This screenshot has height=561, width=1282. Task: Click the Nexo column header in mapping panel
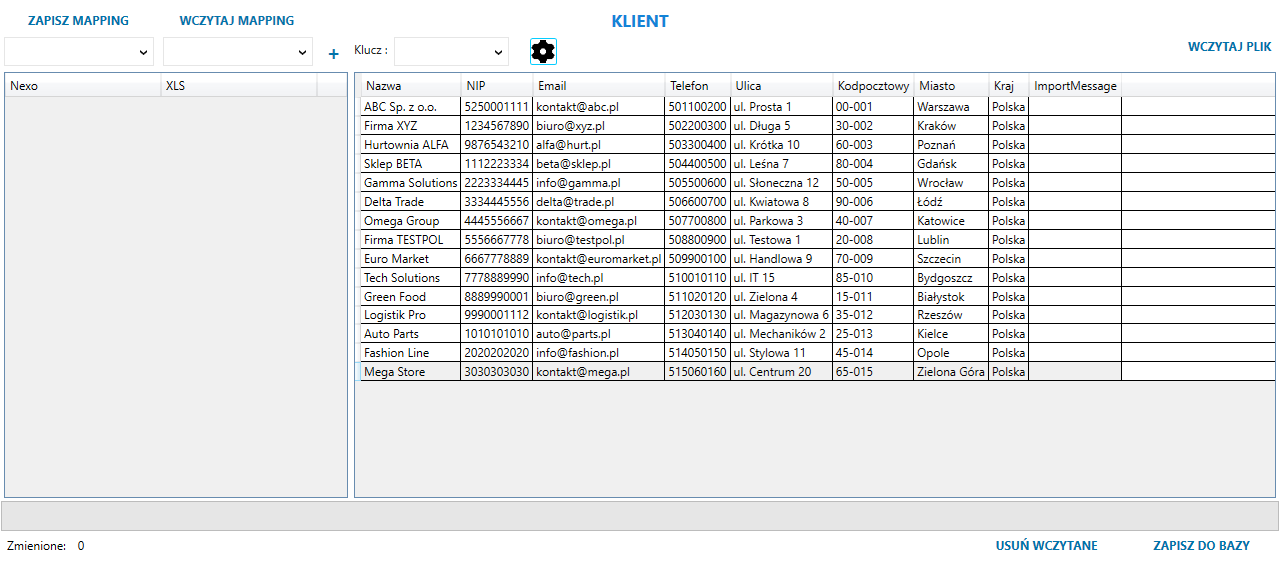coord(82,86)
